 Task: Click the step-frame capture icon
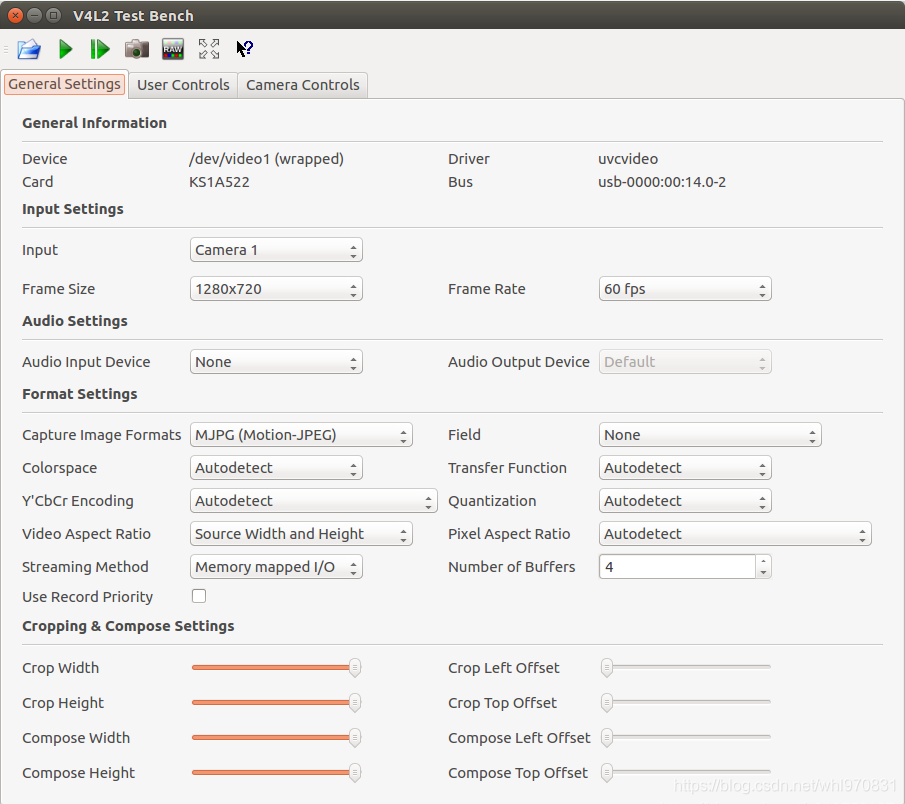click(100, 49)
